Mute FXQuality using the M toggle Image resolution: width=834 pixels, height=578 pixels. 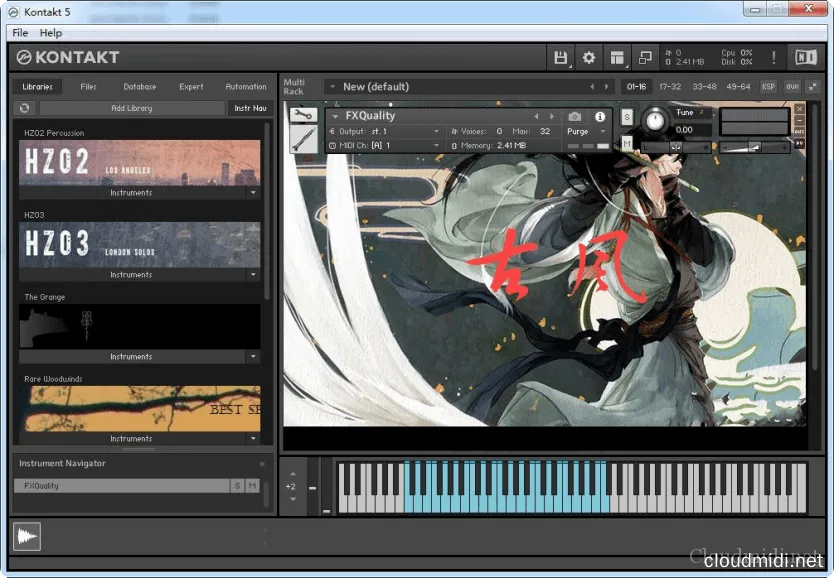click(x=251, y=485)
